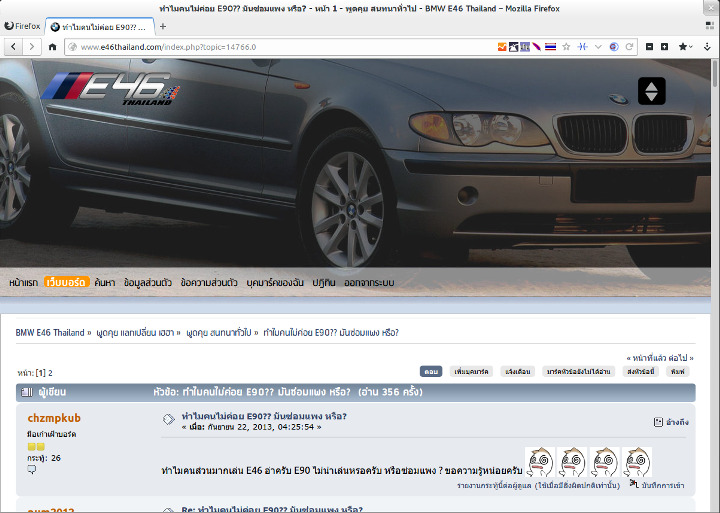Image resolution: width=720 pixels, height=513 pixels.
Task: Click the RSS feed icon in address bar
Action: tap(502, 46)
